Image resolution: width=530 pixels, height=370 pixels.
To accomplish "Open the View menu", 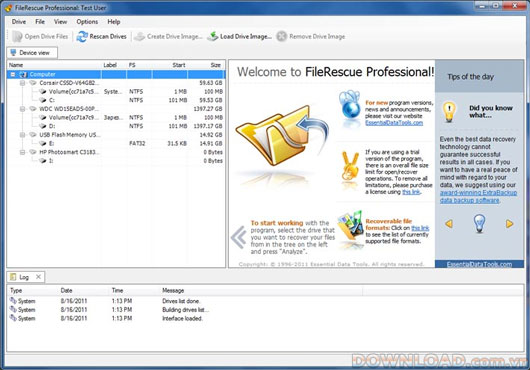I will (x=61, y=22).
